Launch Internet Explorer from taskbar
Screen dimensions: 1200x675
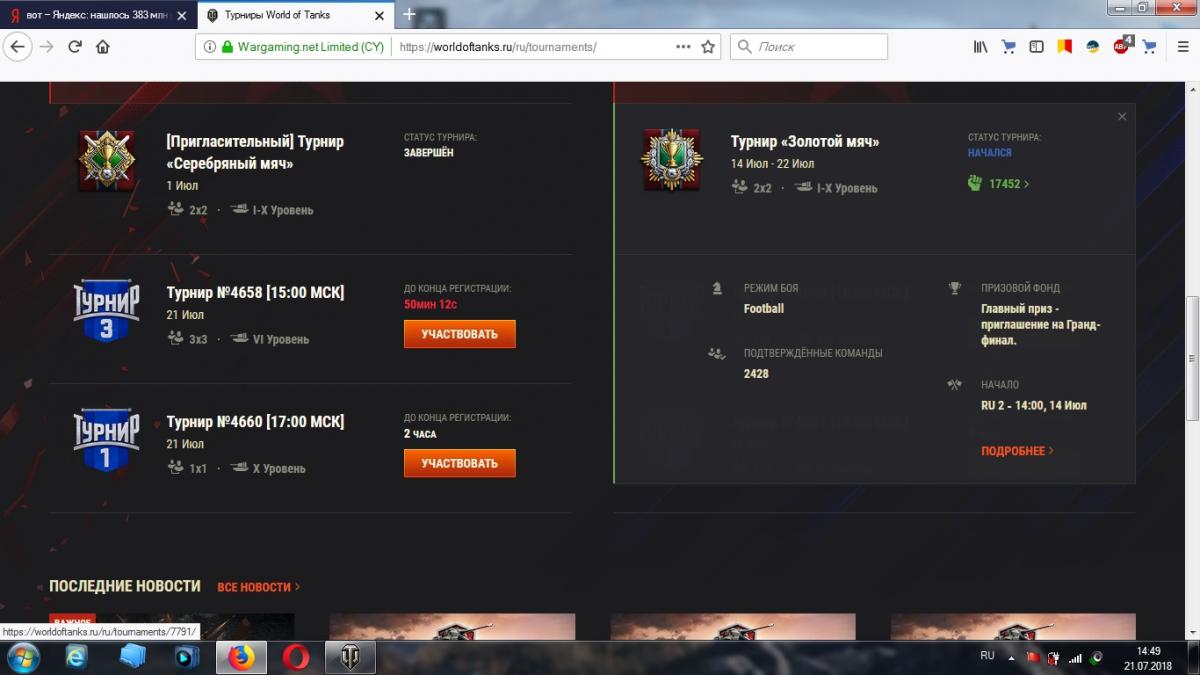pyautogui.click(x=77, y=657)
